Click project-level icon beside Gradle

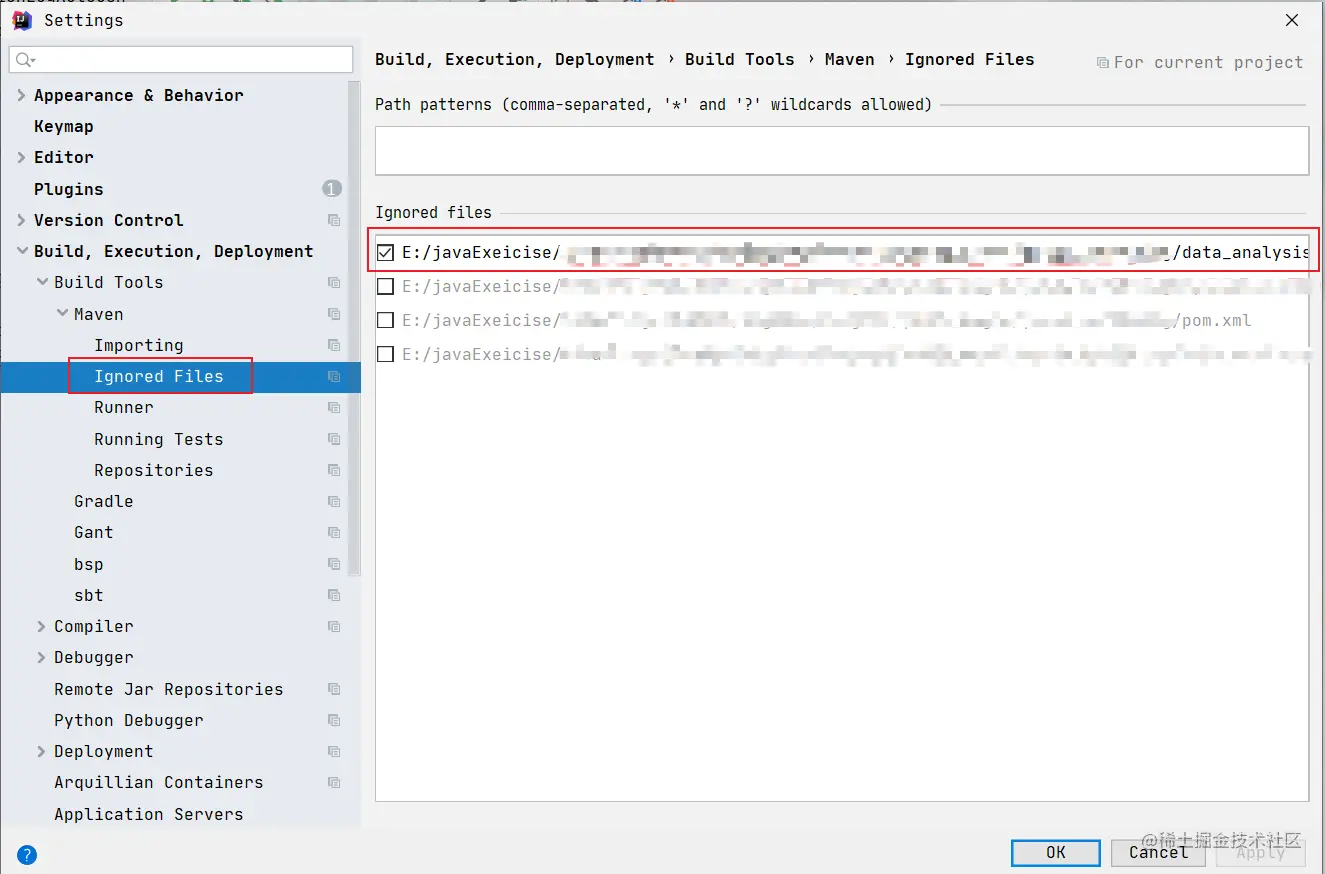tap(334, 502)
